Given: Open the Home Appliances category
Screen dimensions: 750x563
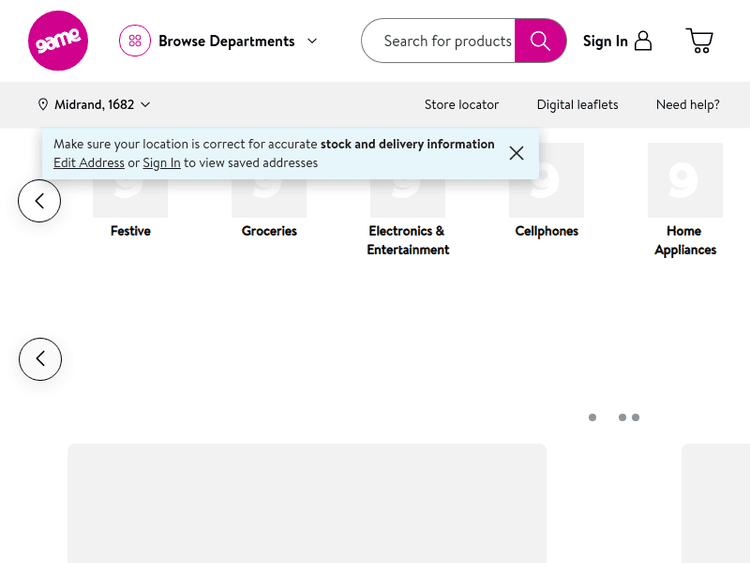Looking at the screenshot, I should coord(685,200).
